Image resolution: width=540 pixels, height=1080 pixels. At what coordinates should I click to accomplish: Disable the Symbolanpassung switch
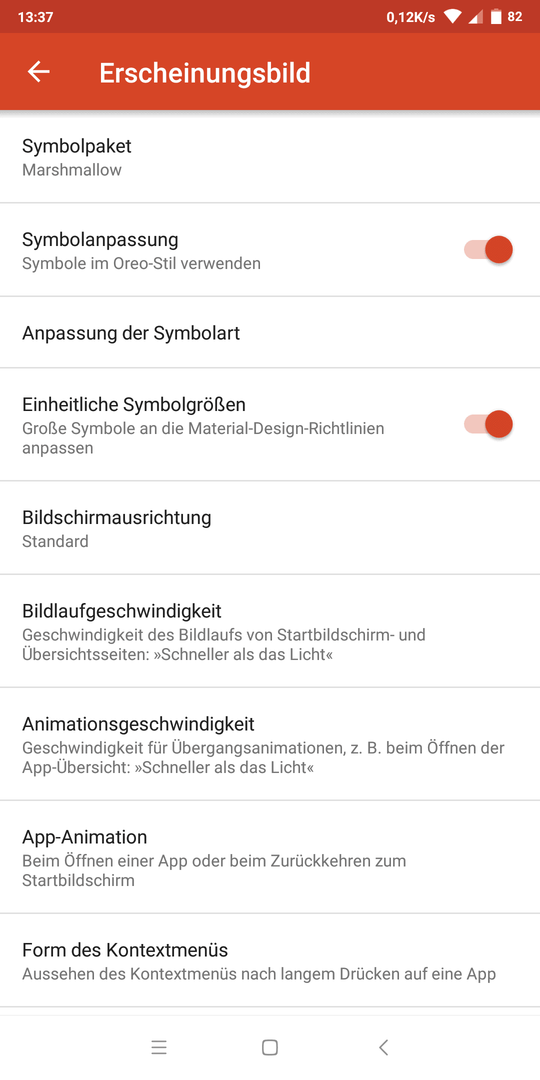point(489,249)
